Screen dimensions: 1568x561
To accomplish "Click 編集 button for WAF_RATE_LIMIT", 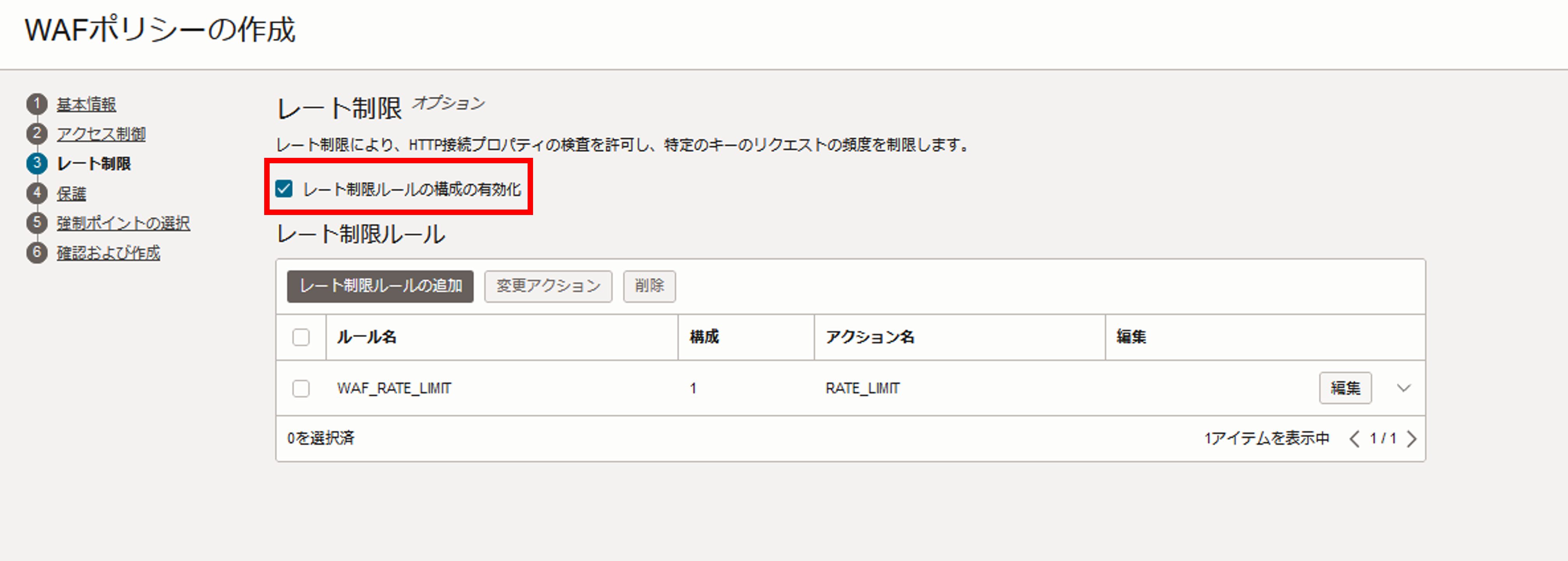I will (1346, 388).
